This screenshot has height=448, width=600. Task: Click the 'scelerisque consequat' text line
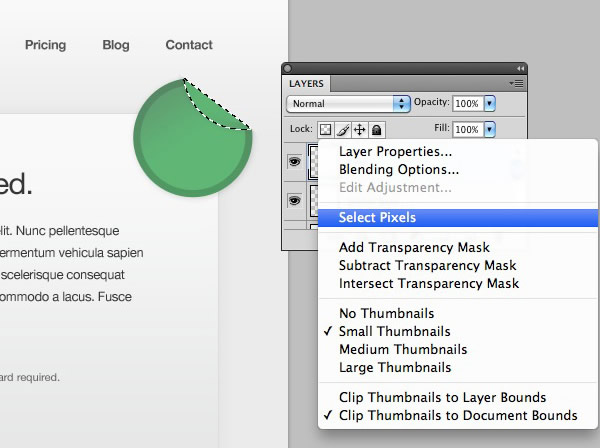click(x=63, y=275)
